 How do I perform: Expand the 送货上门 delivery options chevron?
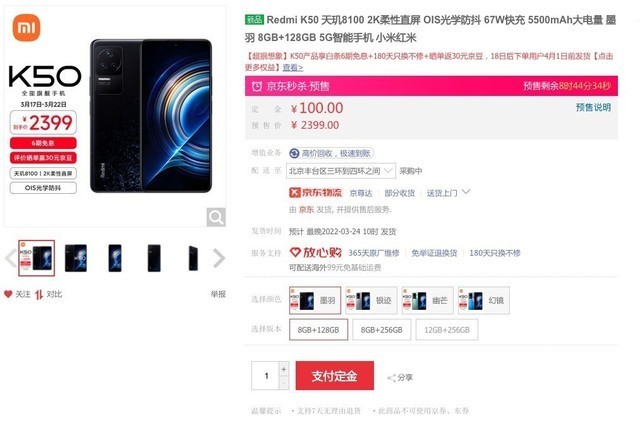coord(466,192)
